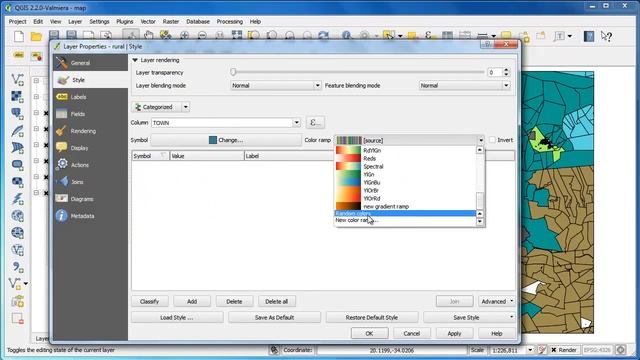Open the Layer blending mode dropdown
Screen dimensions: 640x360
pos(276,85)
